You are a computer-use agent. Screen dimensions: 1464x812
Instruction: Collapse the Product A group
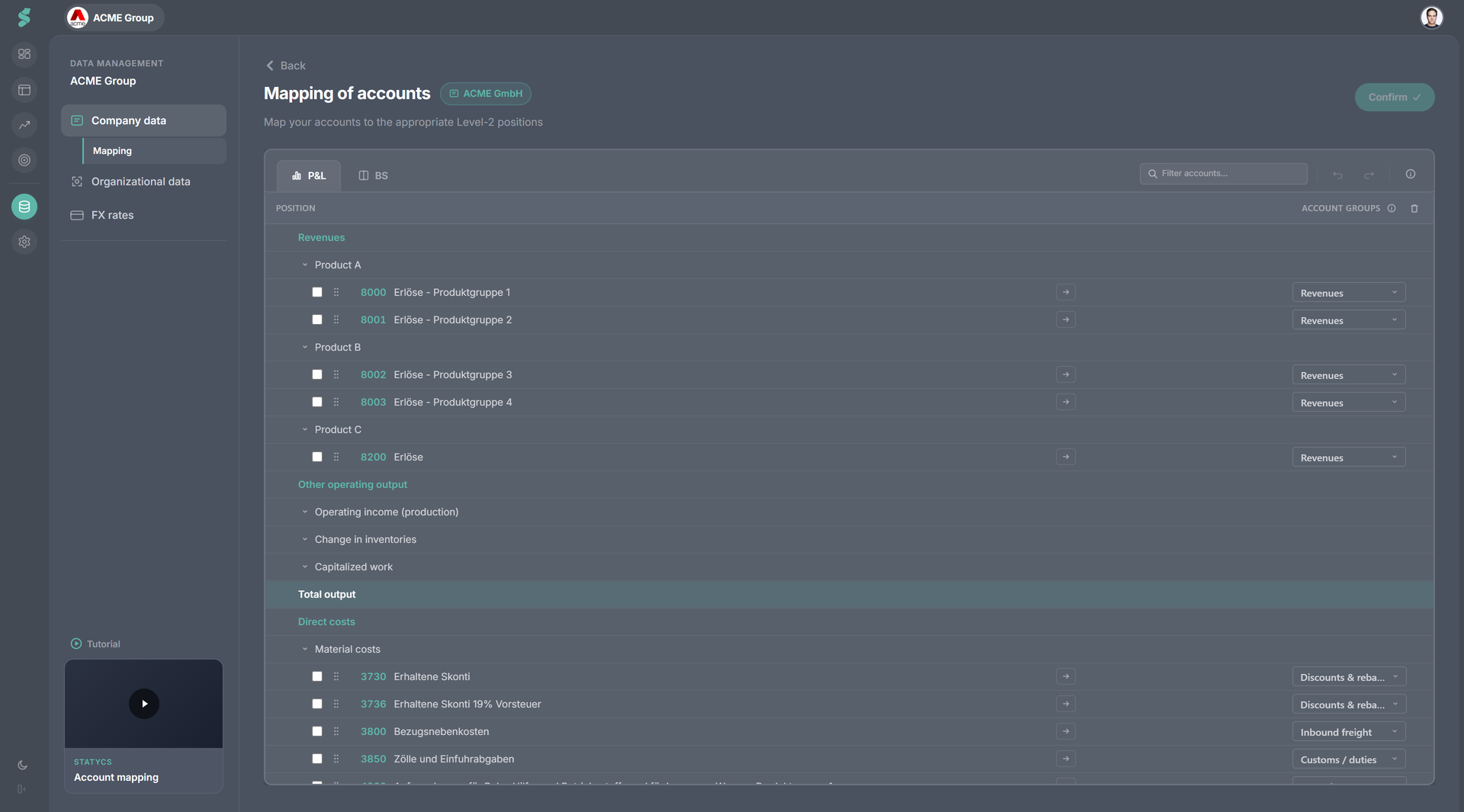[305, 265]
